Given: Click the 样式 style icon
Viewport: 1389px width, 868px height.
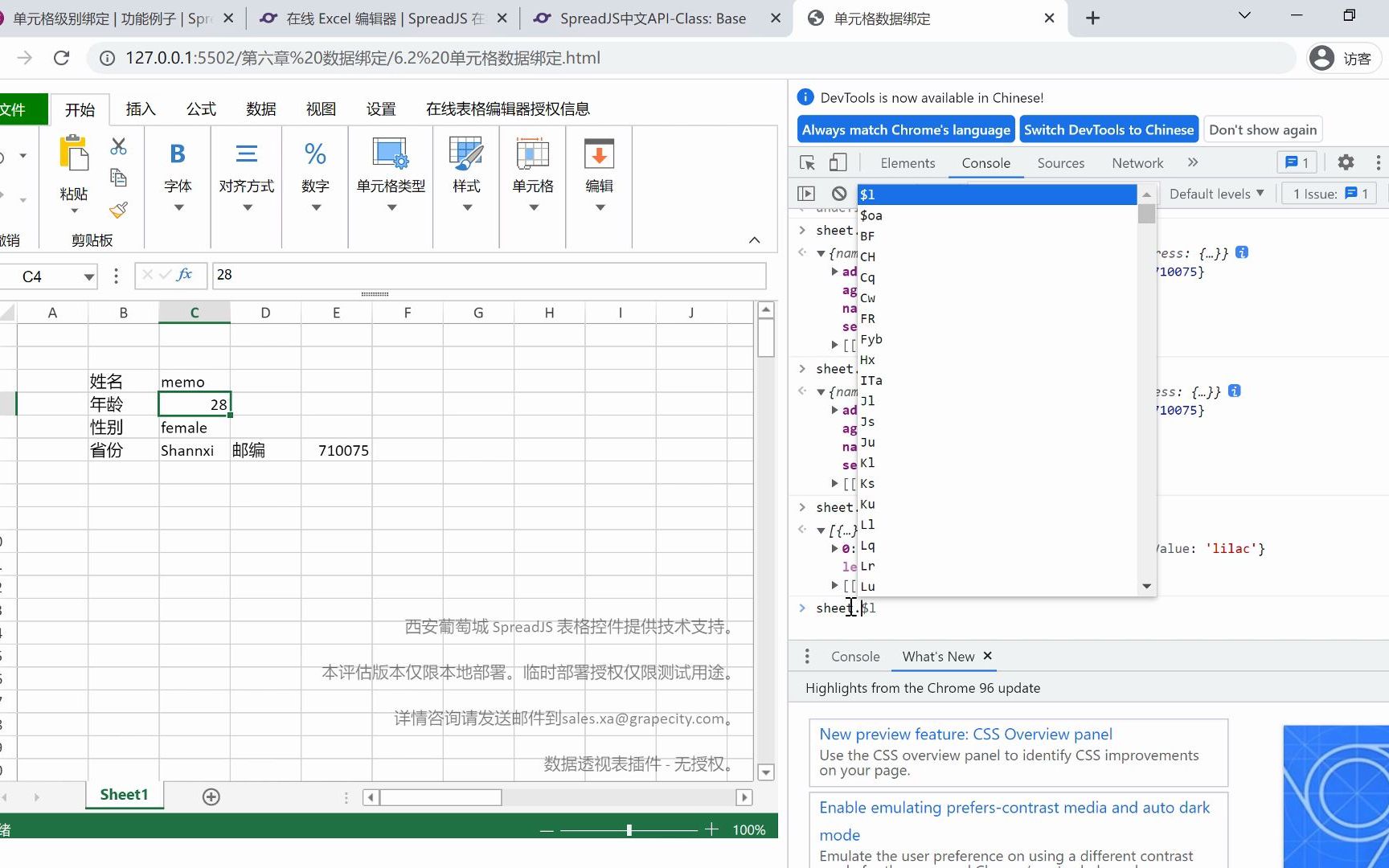Looking at the screenshot, I should coord(466,154).
